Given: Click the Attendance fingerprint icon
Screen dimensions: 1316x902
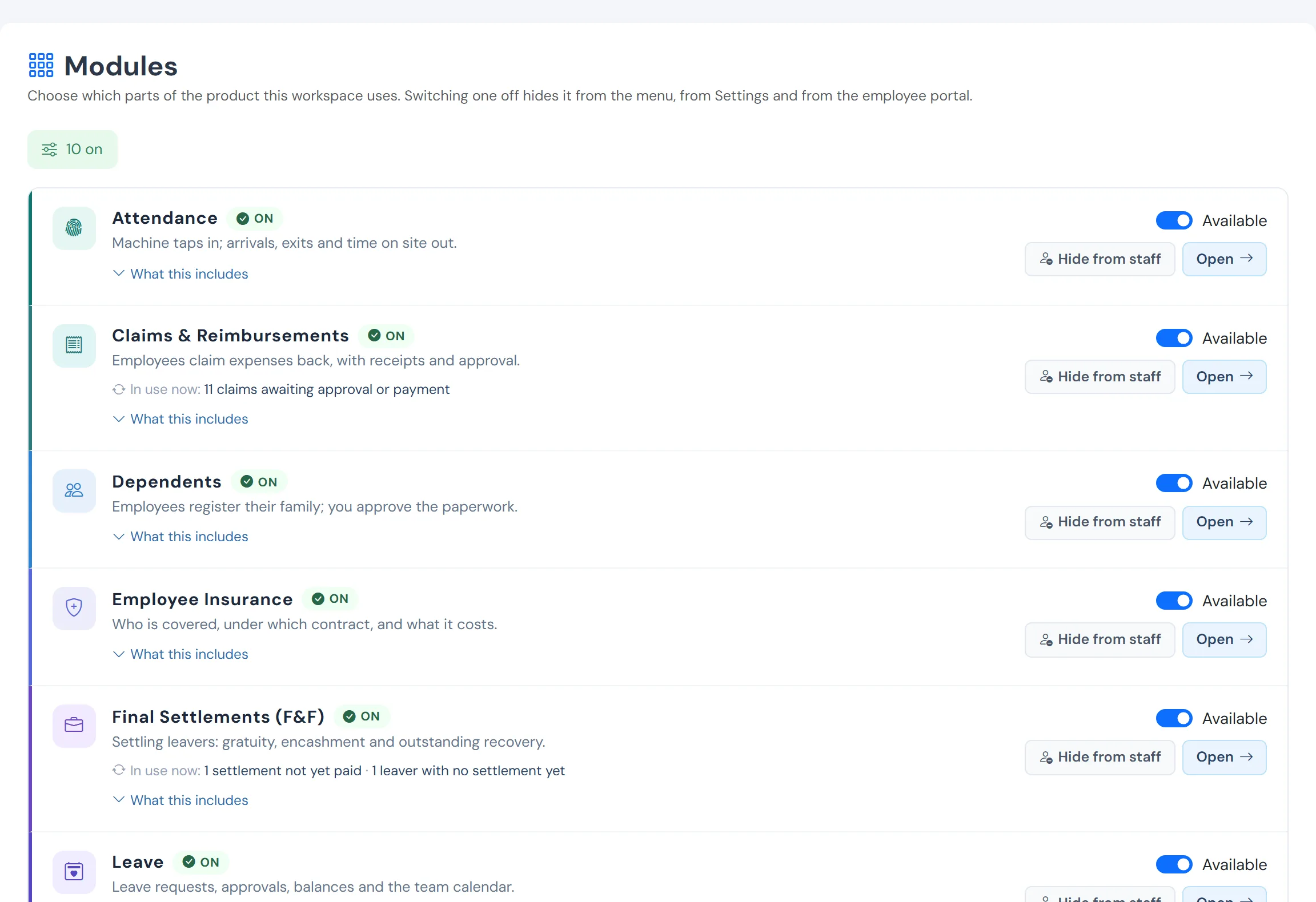Looking at the screenshot, I should 74,228.
